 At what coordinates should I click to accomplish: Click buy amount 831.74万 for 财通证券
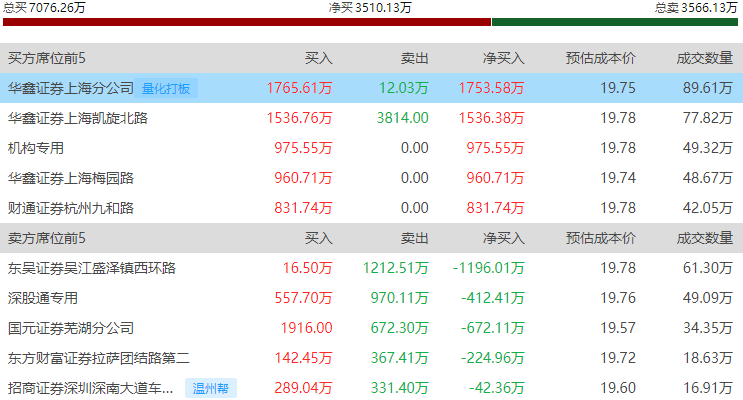[303, 208]
